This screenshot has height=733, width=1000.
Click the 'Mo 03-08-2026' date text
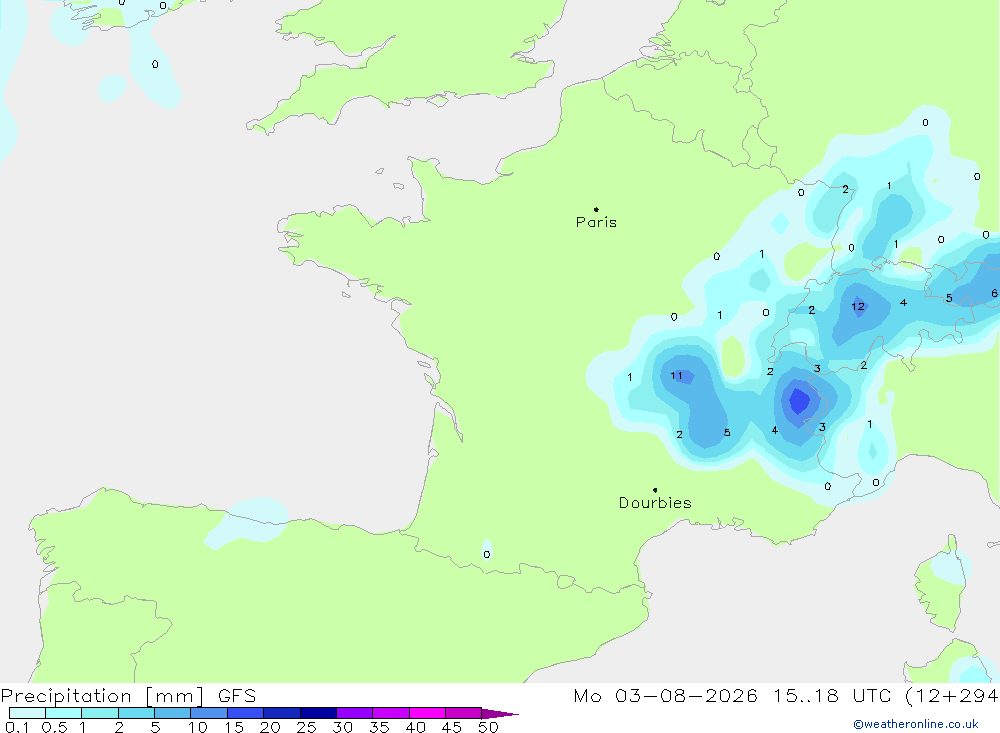(x=666, y=696)
